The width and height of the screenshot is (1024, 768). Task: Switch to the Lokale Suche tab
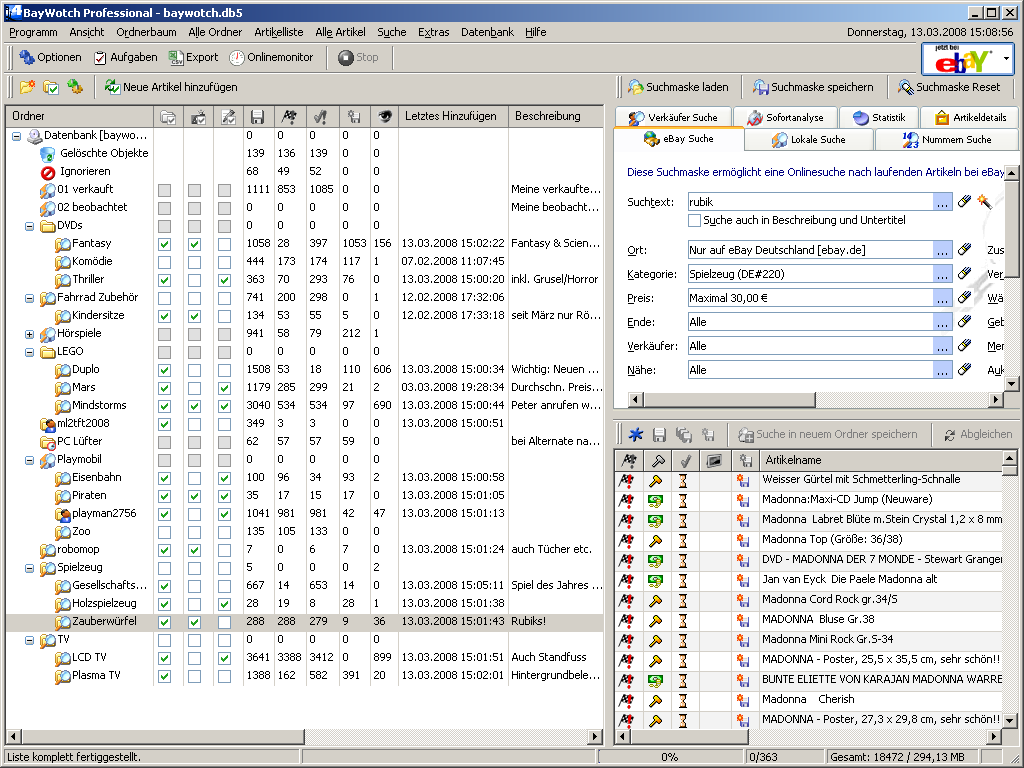tap(808, 139)
